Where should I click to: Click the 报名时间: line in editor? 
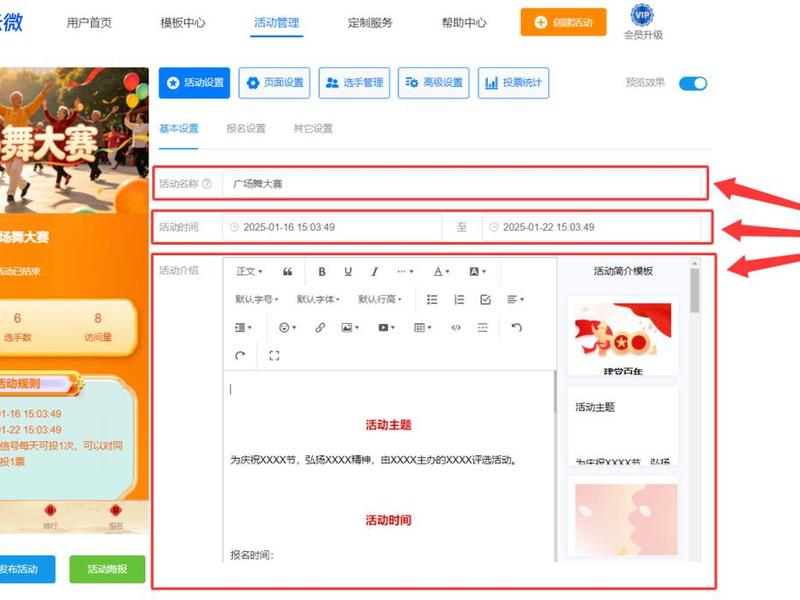[x=252, y=555]
